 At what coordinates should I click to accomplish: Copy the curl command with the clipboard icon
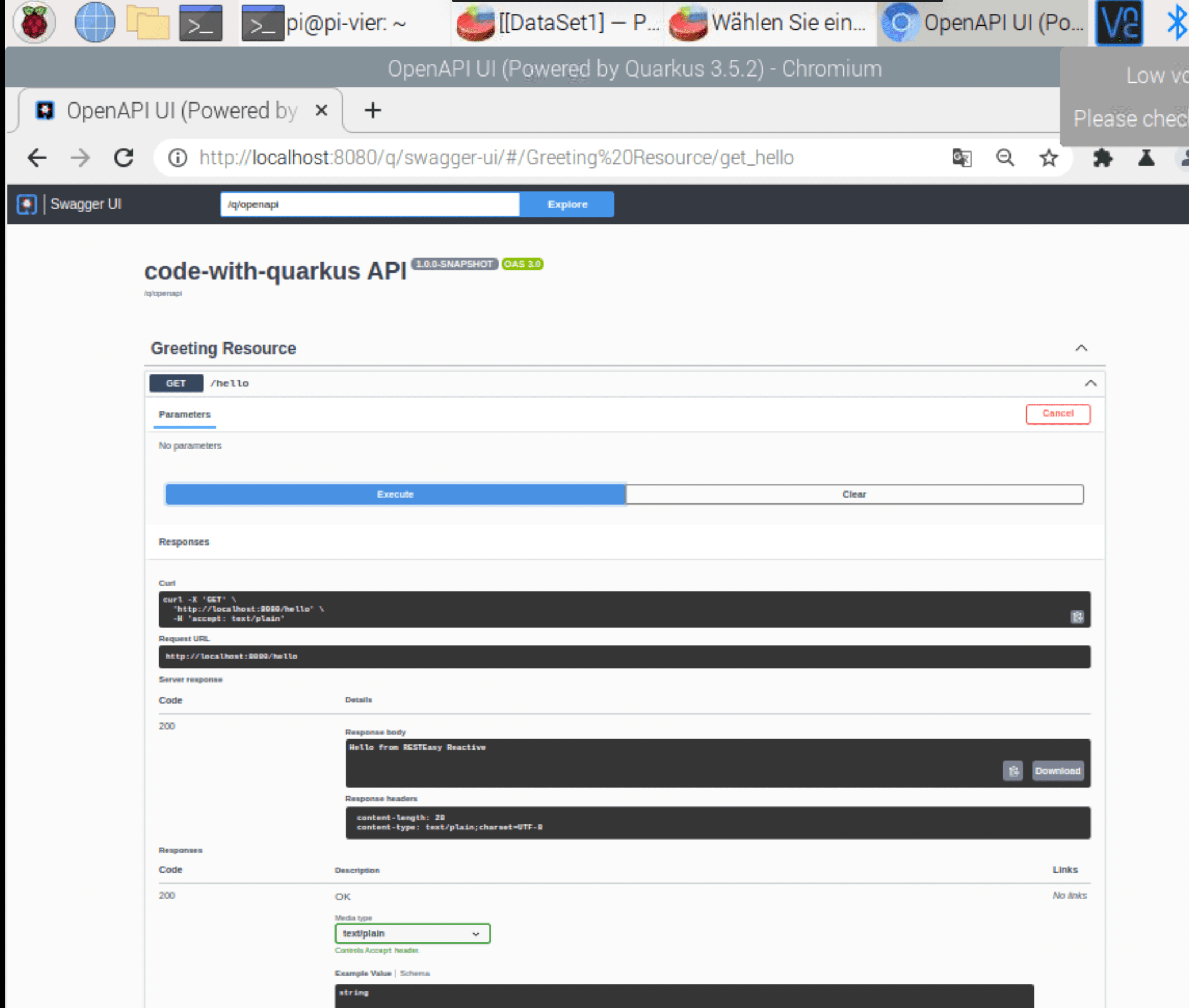(x=1077, y=617)
